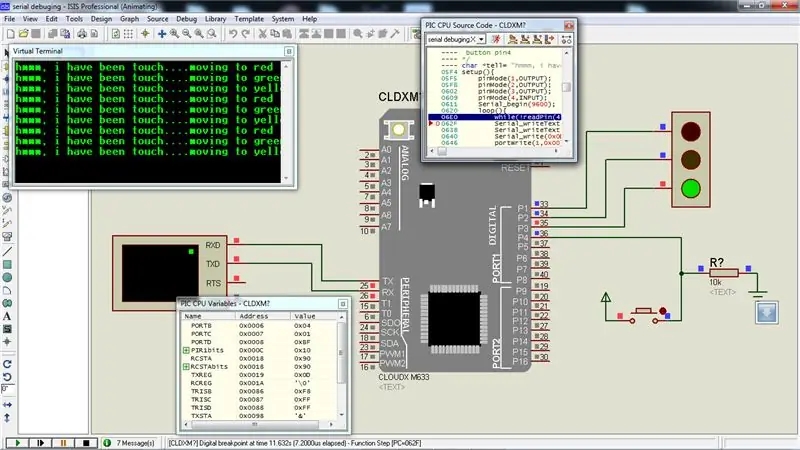Close the Virtual Terminal window

[289, 52]
